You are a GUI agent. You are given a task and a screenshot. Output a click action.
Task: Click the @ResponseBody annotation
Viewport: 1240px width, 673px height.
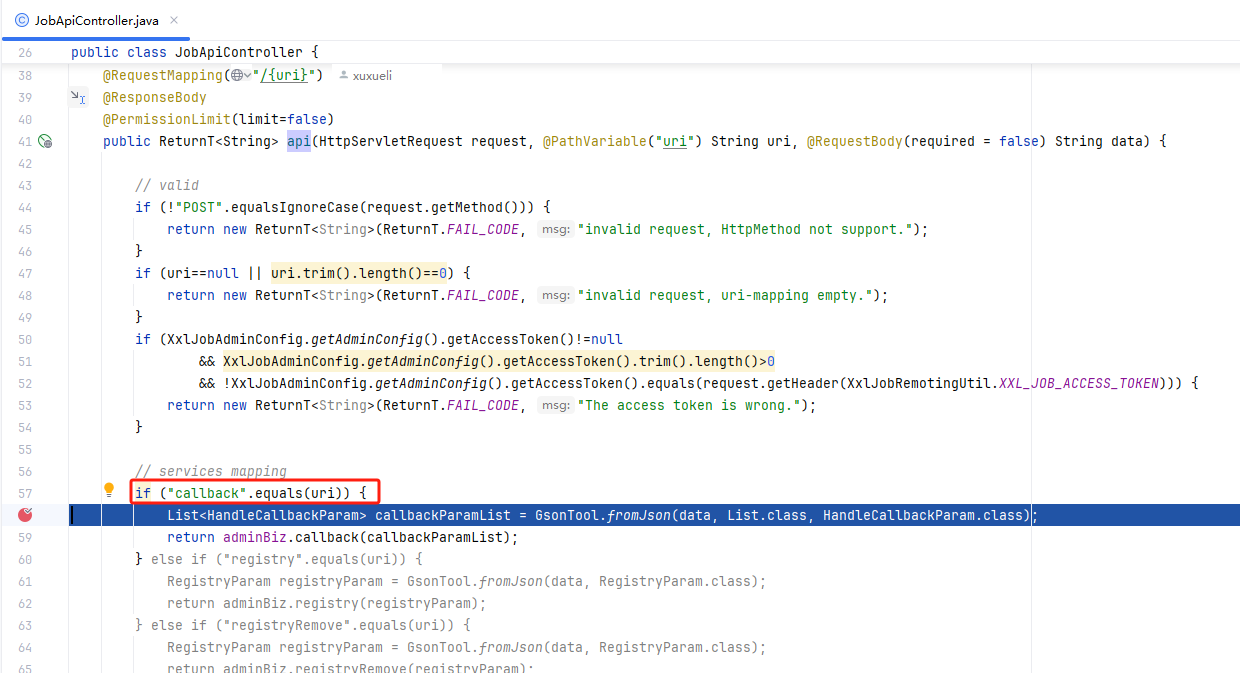[155, 98]
